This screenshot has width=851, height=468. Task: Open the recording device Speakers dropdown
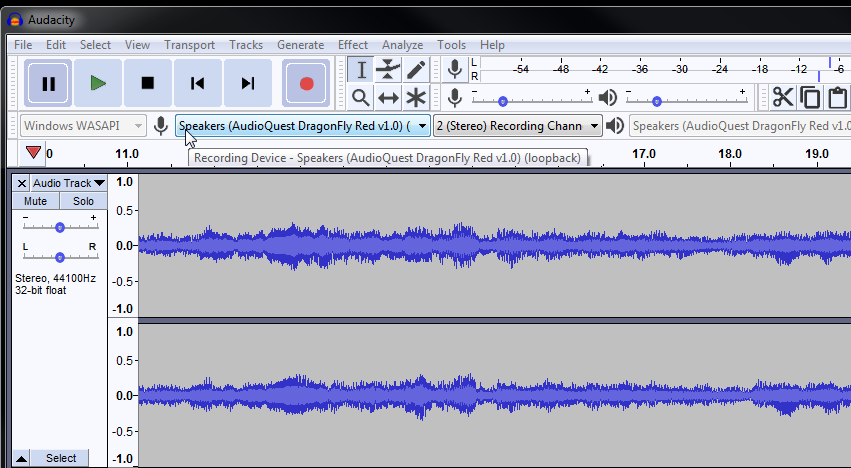click(302, 126)
